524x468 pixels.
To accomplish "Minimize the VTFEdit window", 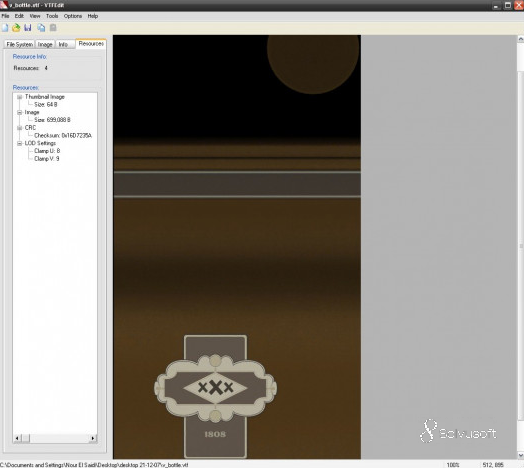I will click(496, 5).
